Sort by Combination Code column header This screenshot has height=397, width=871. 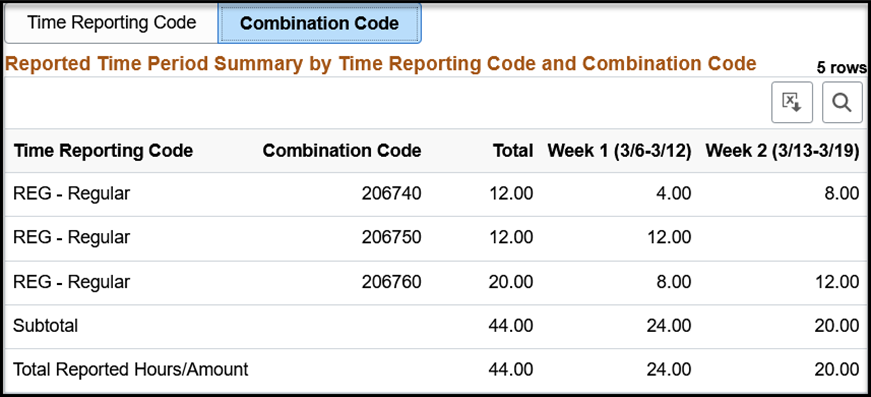coord(342,150)
